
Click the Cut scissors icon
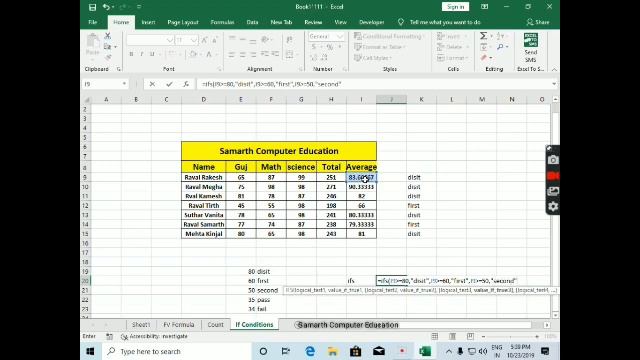[x=108, y=36]
